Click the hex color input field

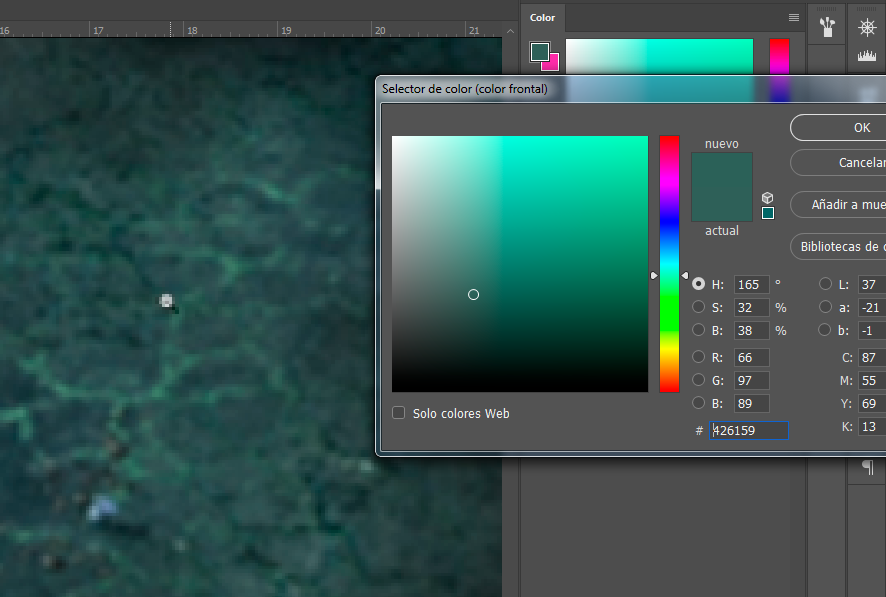tap(749, 430)
